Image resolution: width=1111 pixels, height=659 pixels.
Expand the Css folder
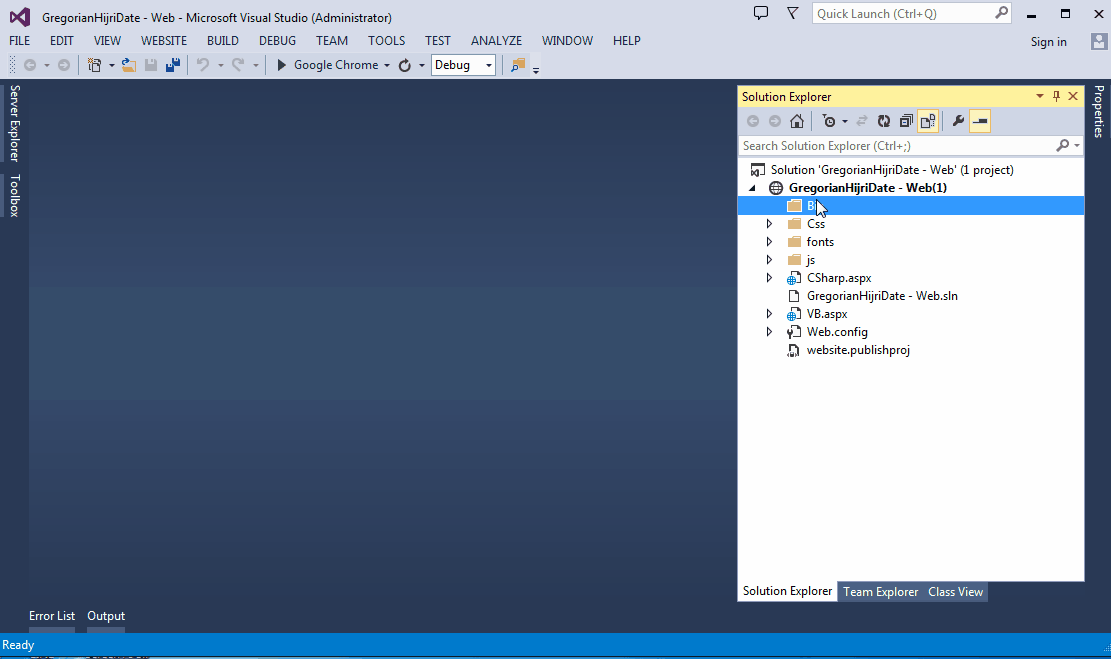(769, 224)
